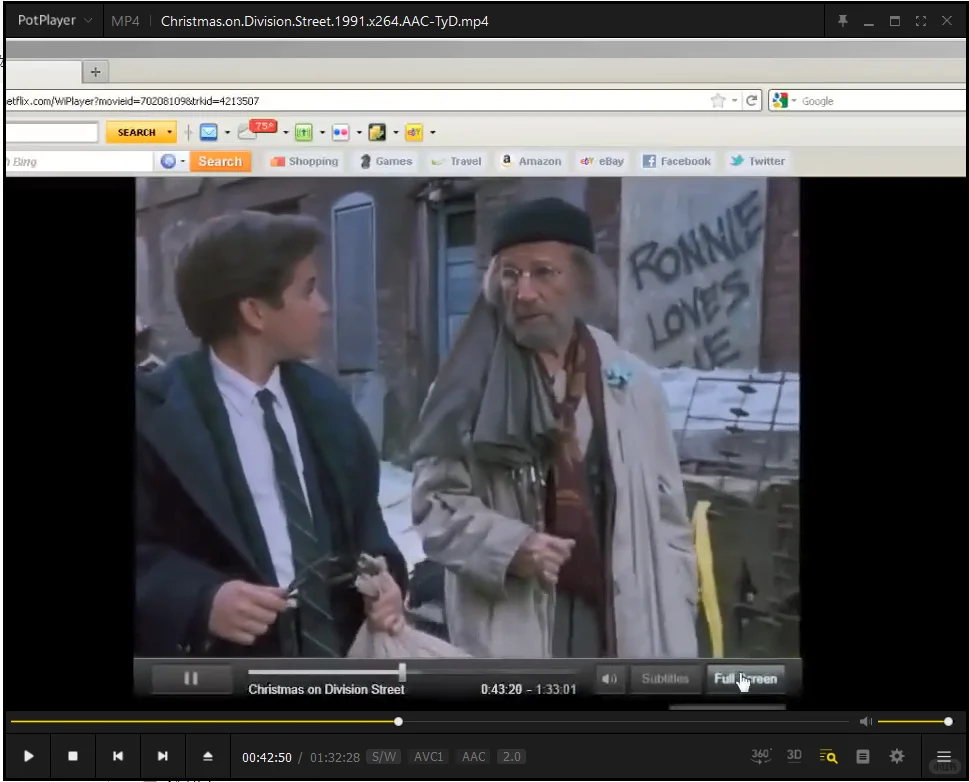969x782 pixels.
Task: Open Amazon link in Bing toolbar
Action: coord(531,161)
